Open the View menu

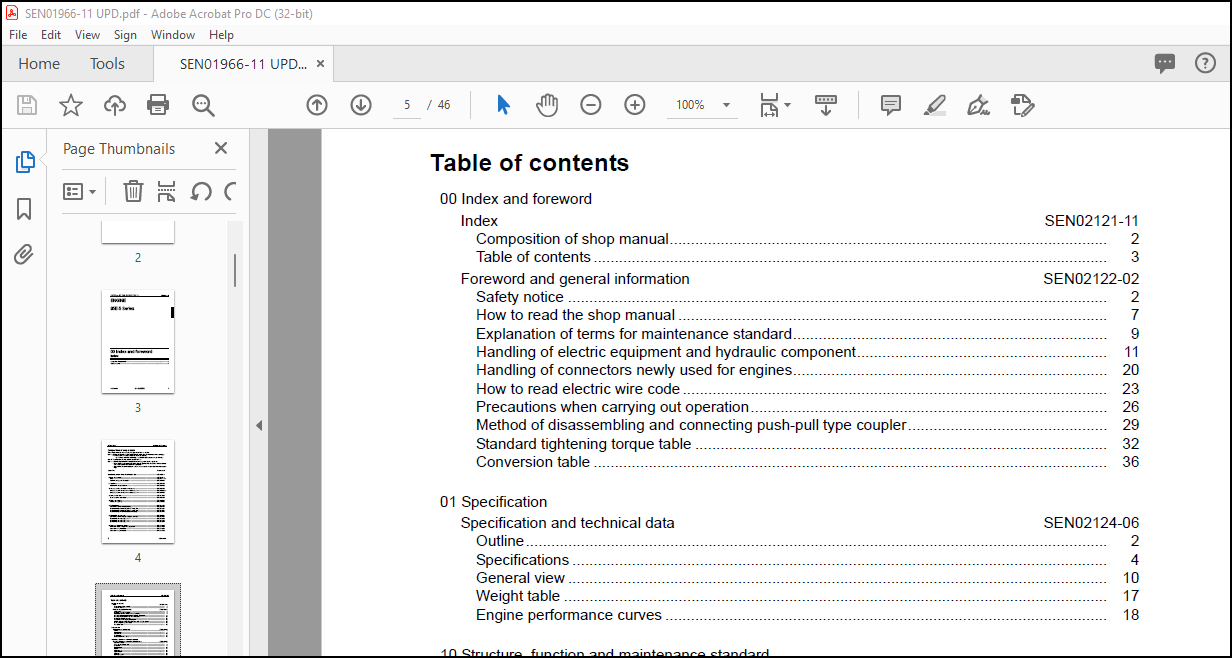88,34
